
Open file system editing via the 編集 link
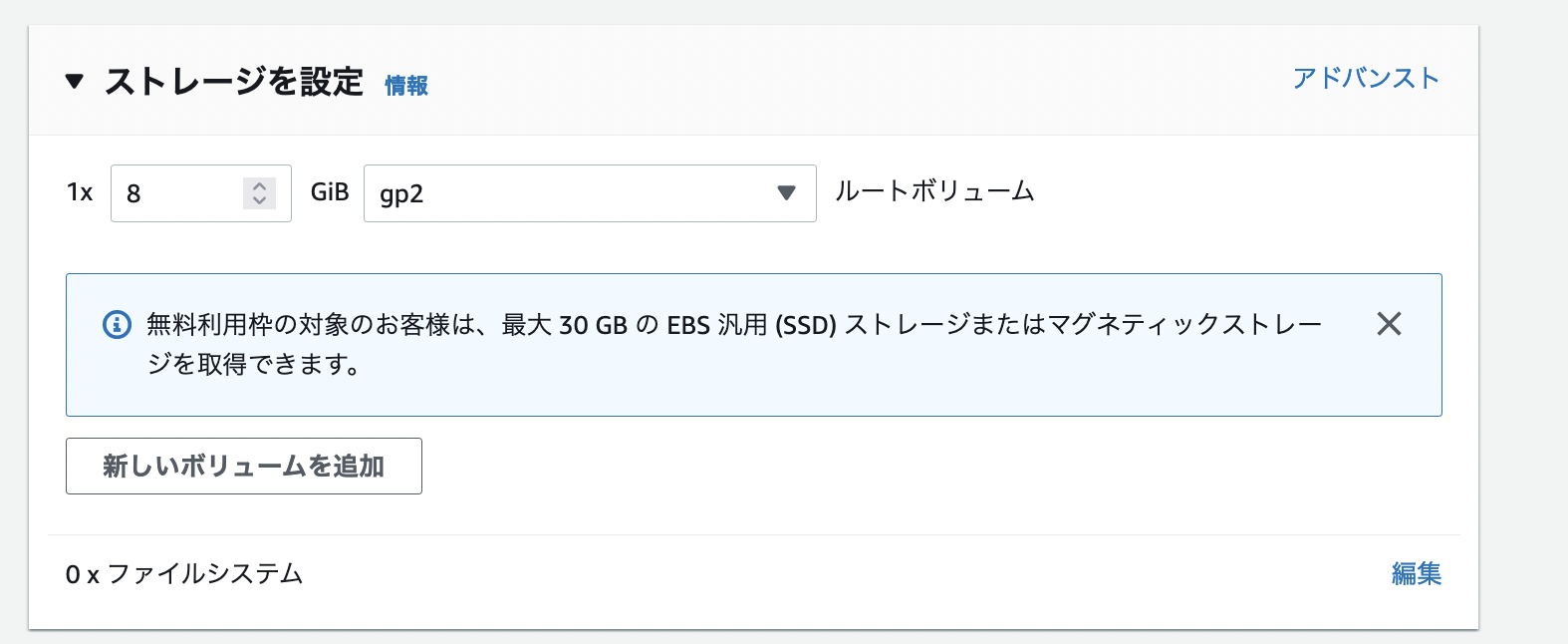(x=1418, y=574)
